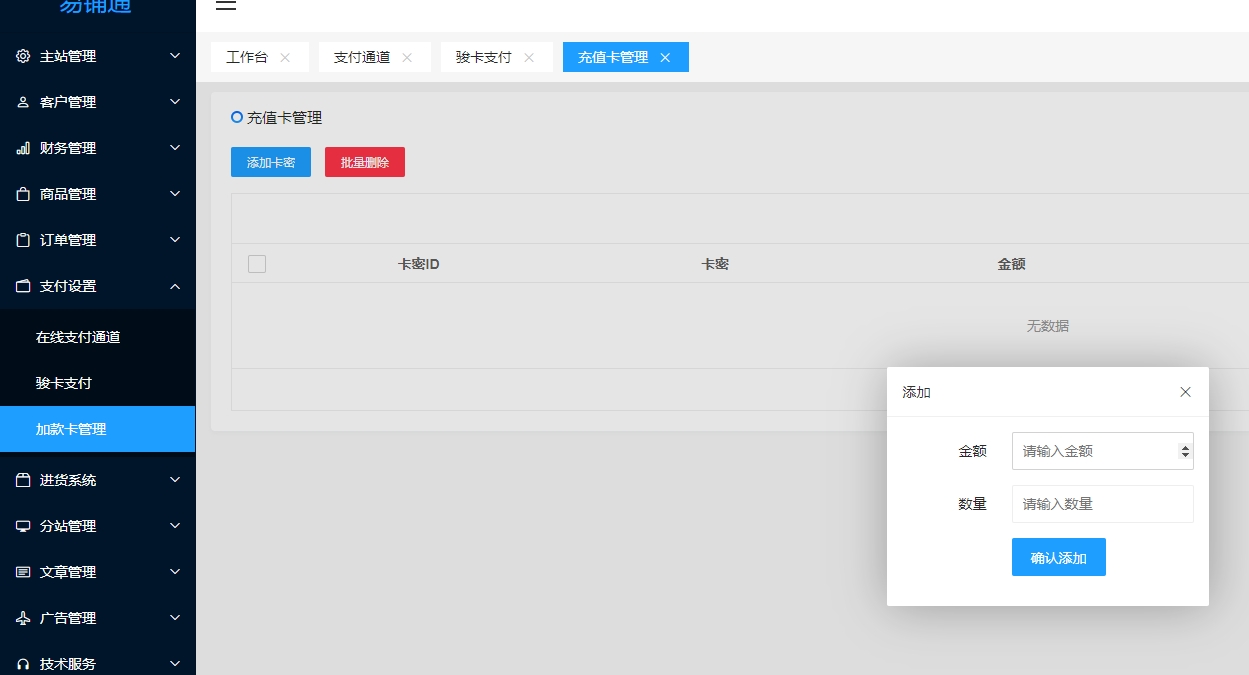The height and width of the screenshot is (675, 1249).
Task: Collapse the 支付设置 menu chevron
Action: (x=175, y=286)
